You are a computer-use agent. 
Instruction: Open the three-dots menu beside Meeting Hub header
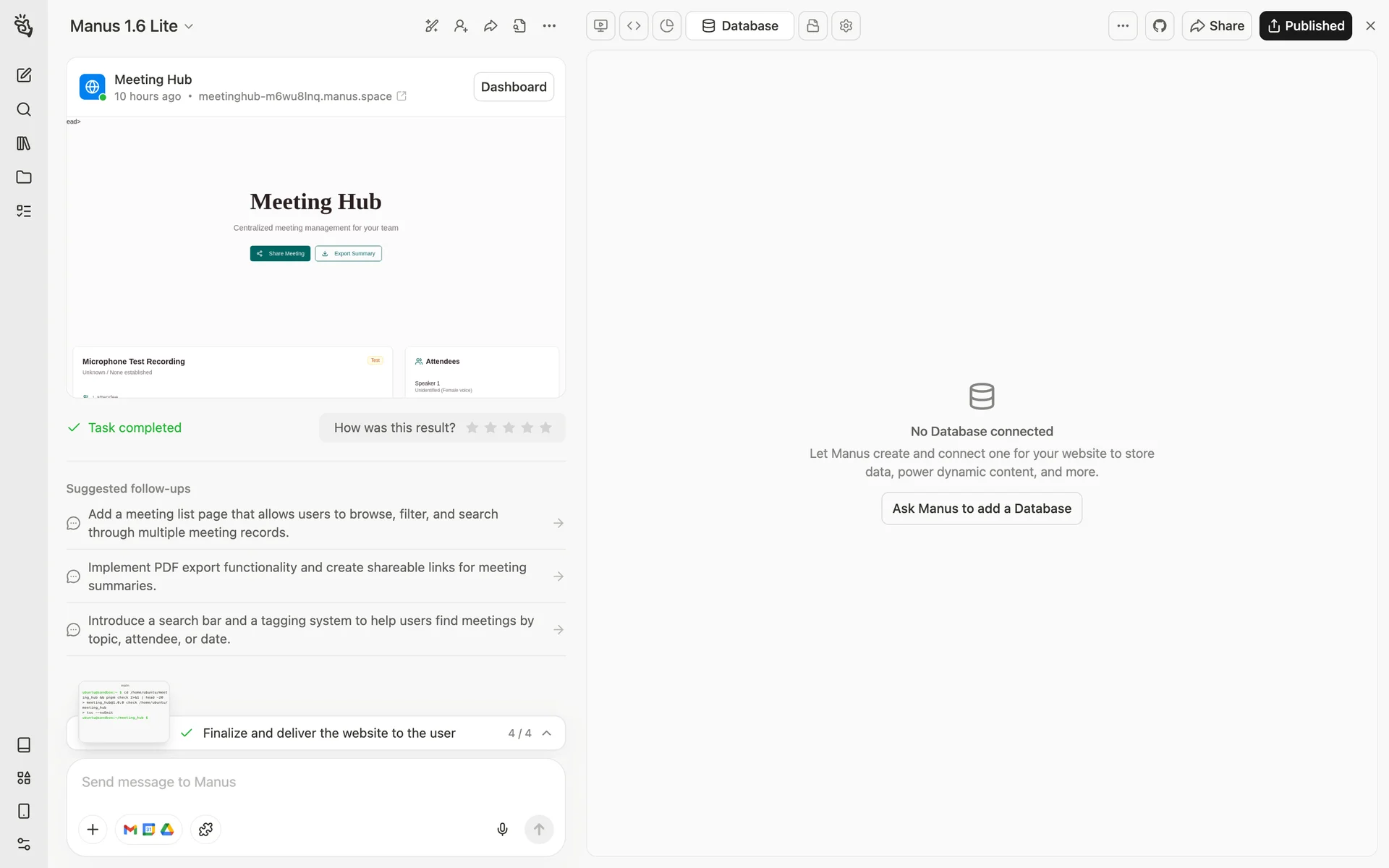[x=549, y=26]
